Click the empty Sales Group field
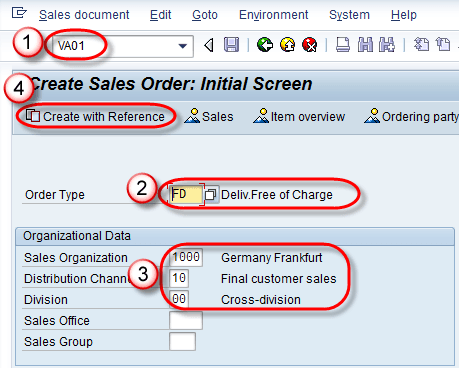 182,341
